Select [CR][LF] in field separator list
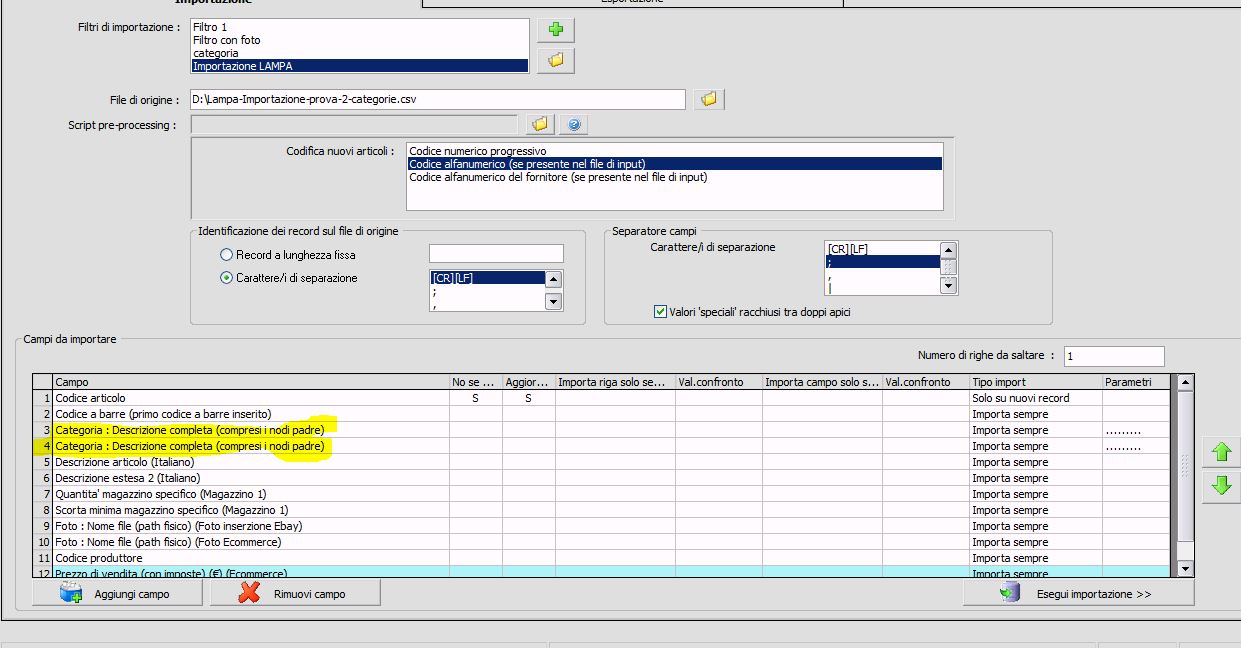This screenshot has height=648, width=1241. pos(883,249)
